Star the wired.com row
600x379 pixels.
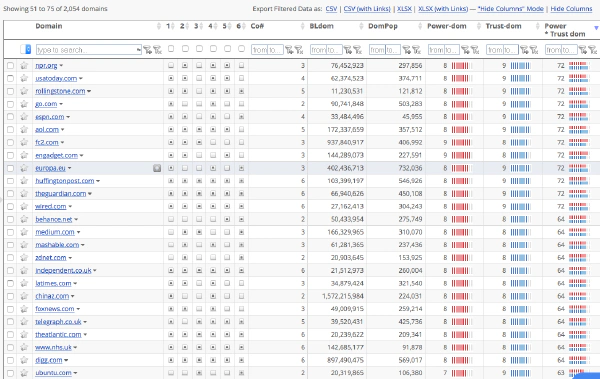24,206
